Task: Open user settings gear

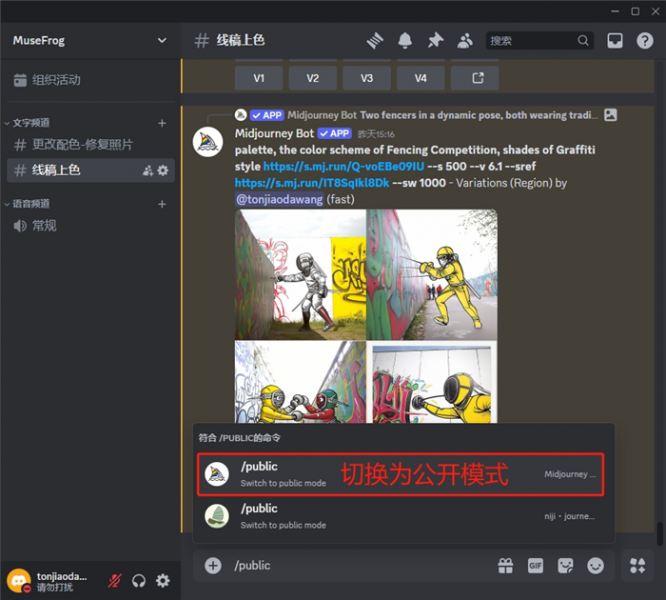Action: [163, 581]
